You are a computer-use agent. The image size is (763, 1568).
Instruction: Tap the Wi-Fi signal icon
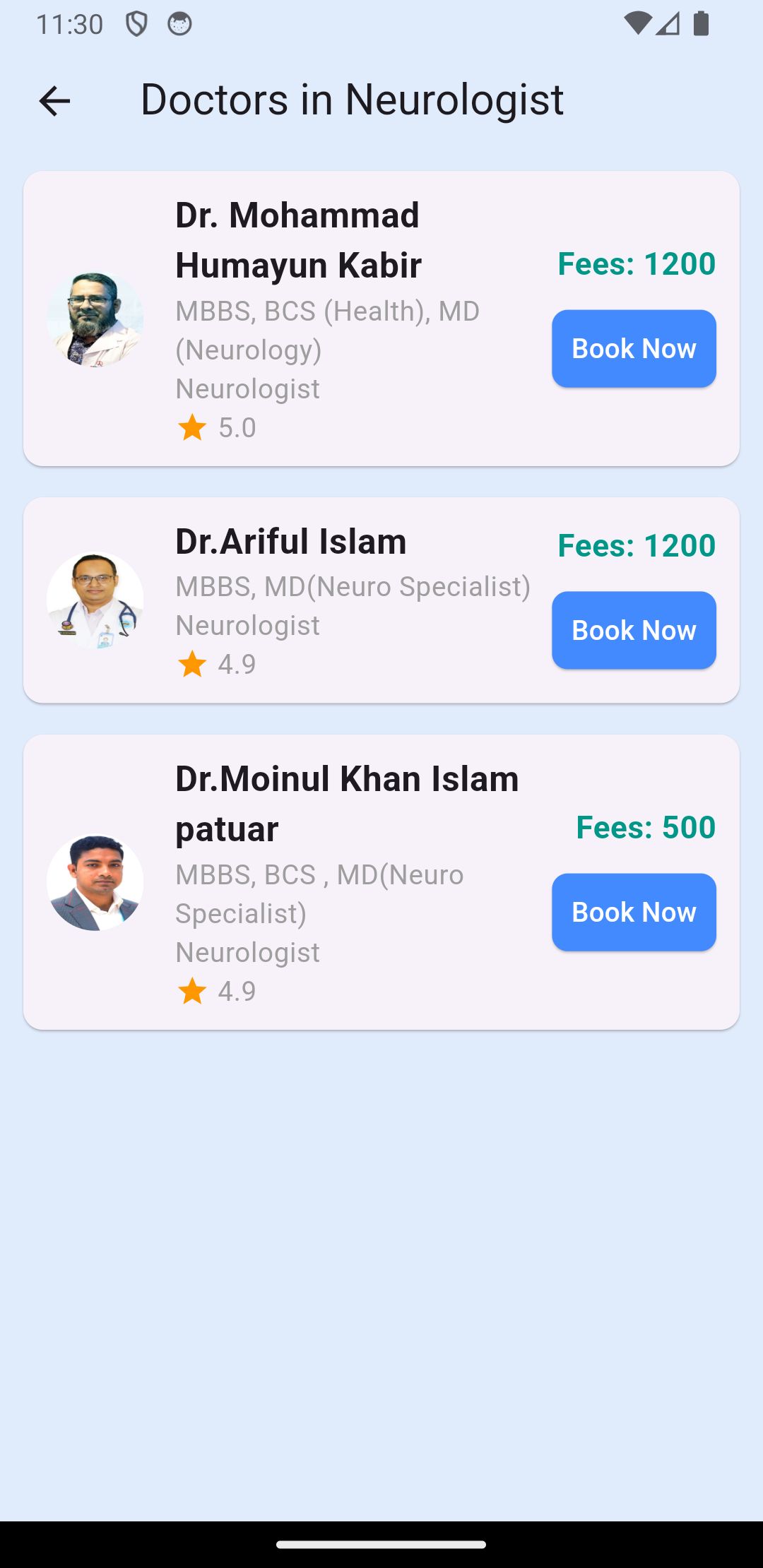(637, 23)
